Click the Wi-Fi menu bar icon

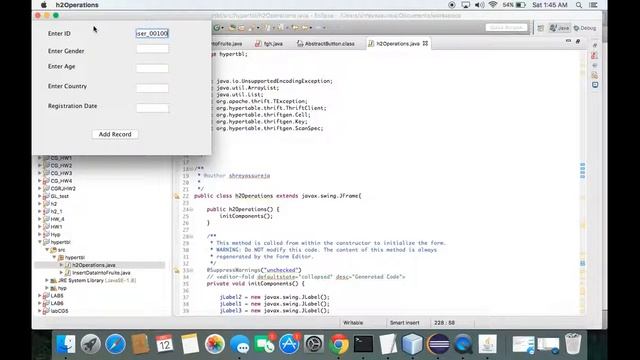[493, 5]
